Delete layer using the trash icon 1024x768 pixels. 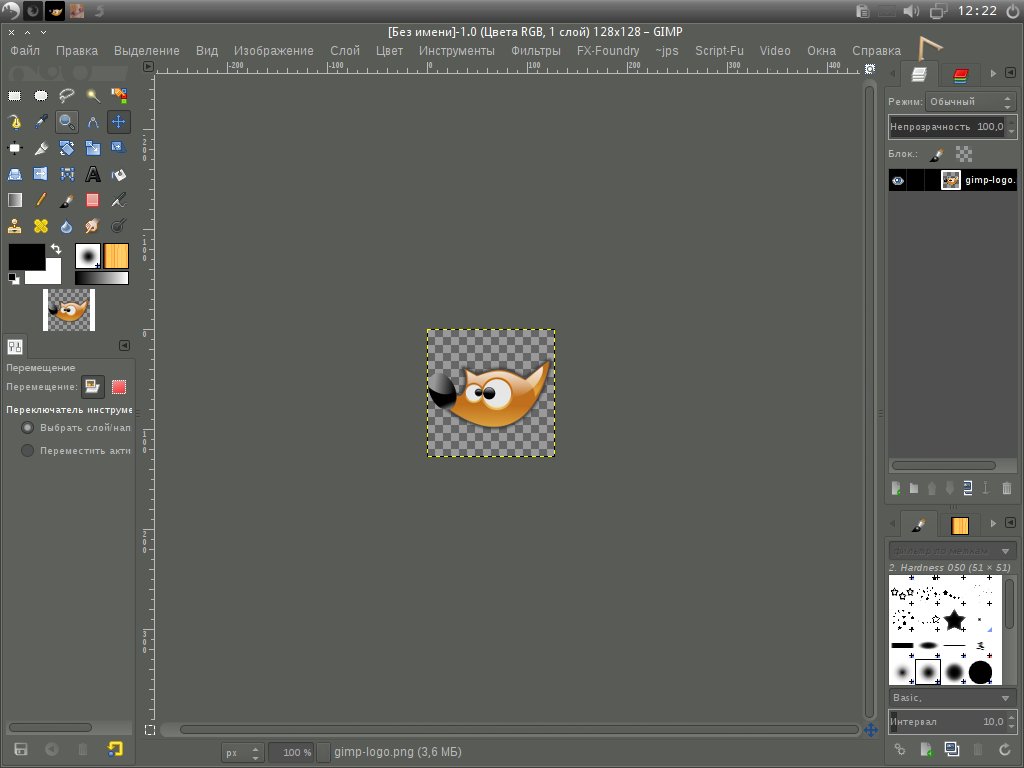click(1006, 488)
